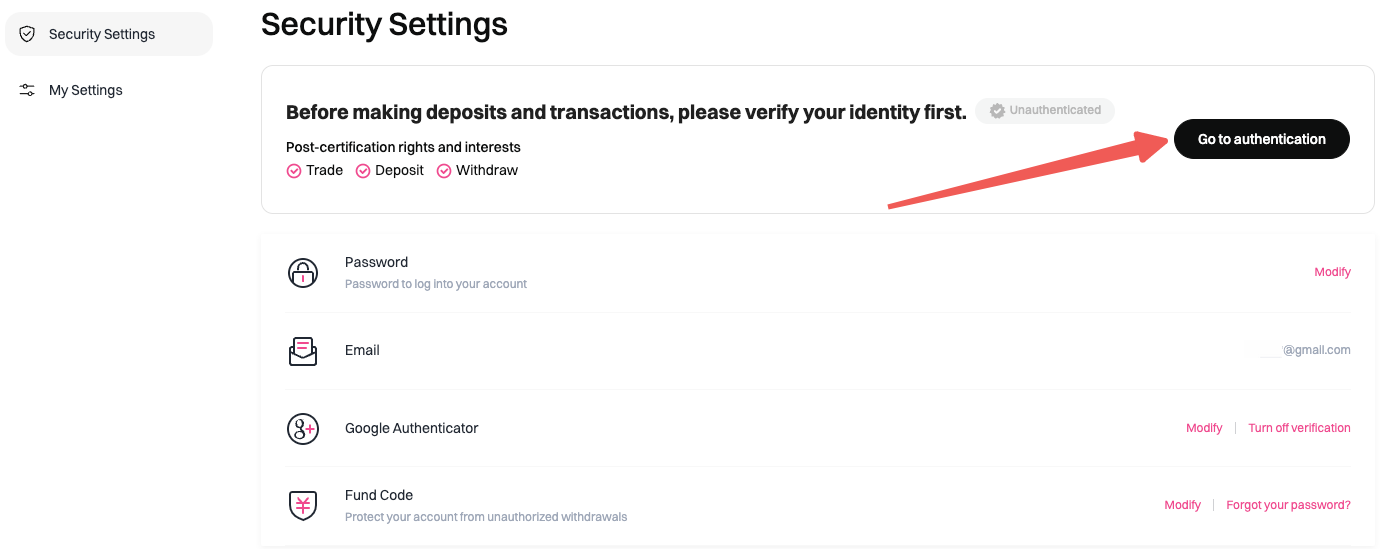Click the Withdraw checkmark icon
The image size is (1387, 549).
coord(444,171)
